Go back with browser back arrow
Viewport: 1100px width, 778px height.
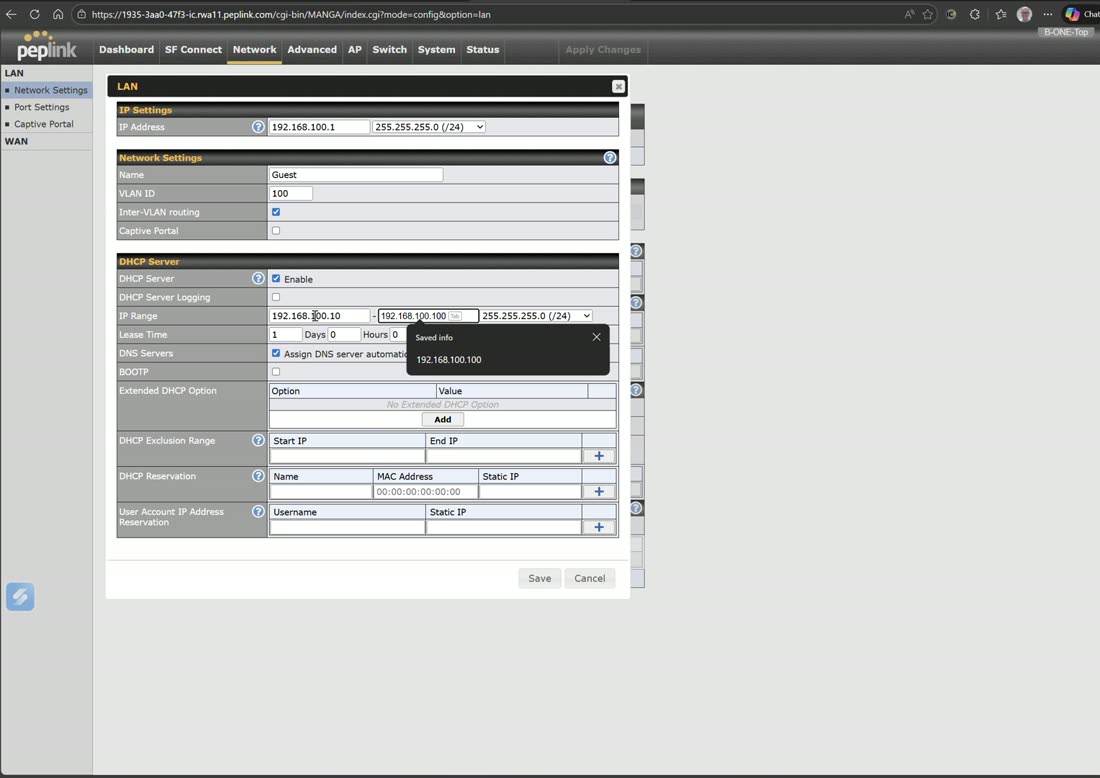coord(11,14)
